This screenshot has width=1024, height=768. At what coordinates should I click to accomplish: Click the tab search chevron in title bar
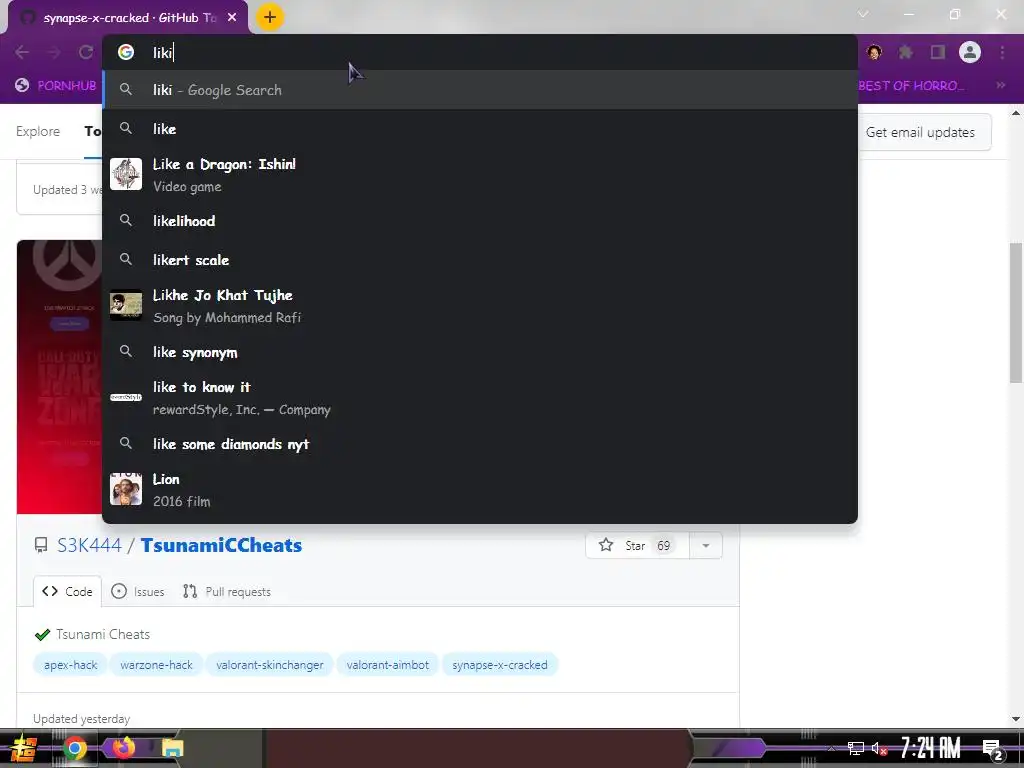click(863, 14)
